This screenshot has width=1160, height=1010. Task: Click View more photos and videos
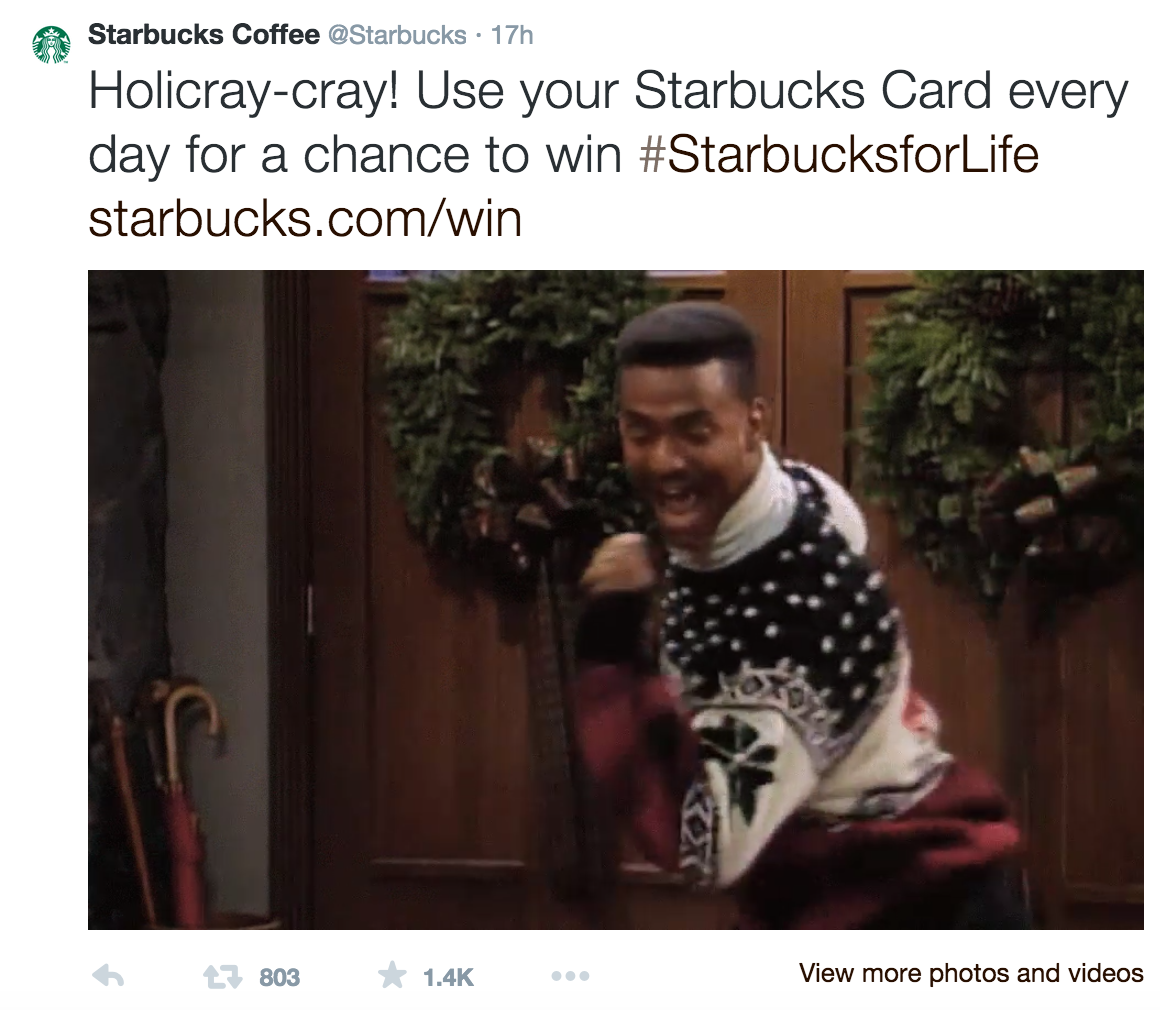(x=971, y=973)
